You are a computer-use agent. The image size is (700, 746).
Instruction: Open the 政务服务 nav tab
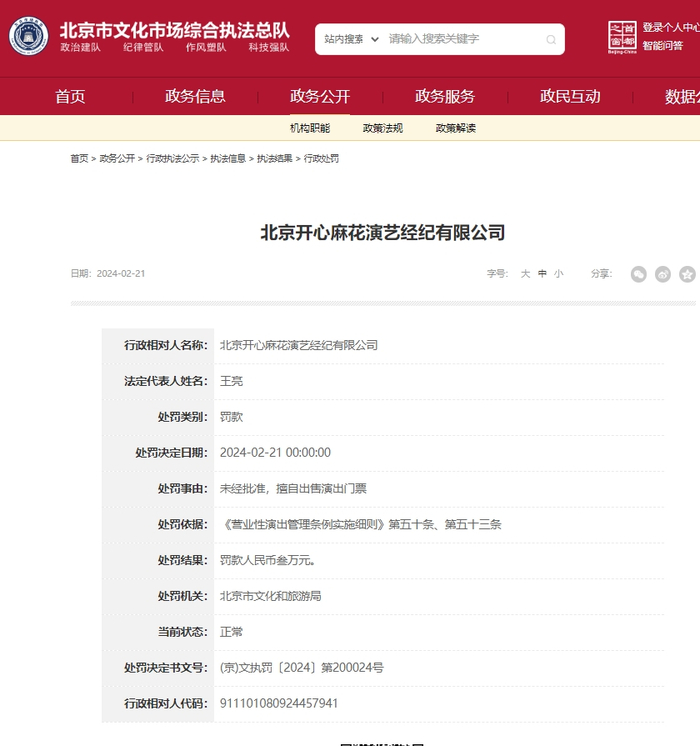(x=445, y=97)
